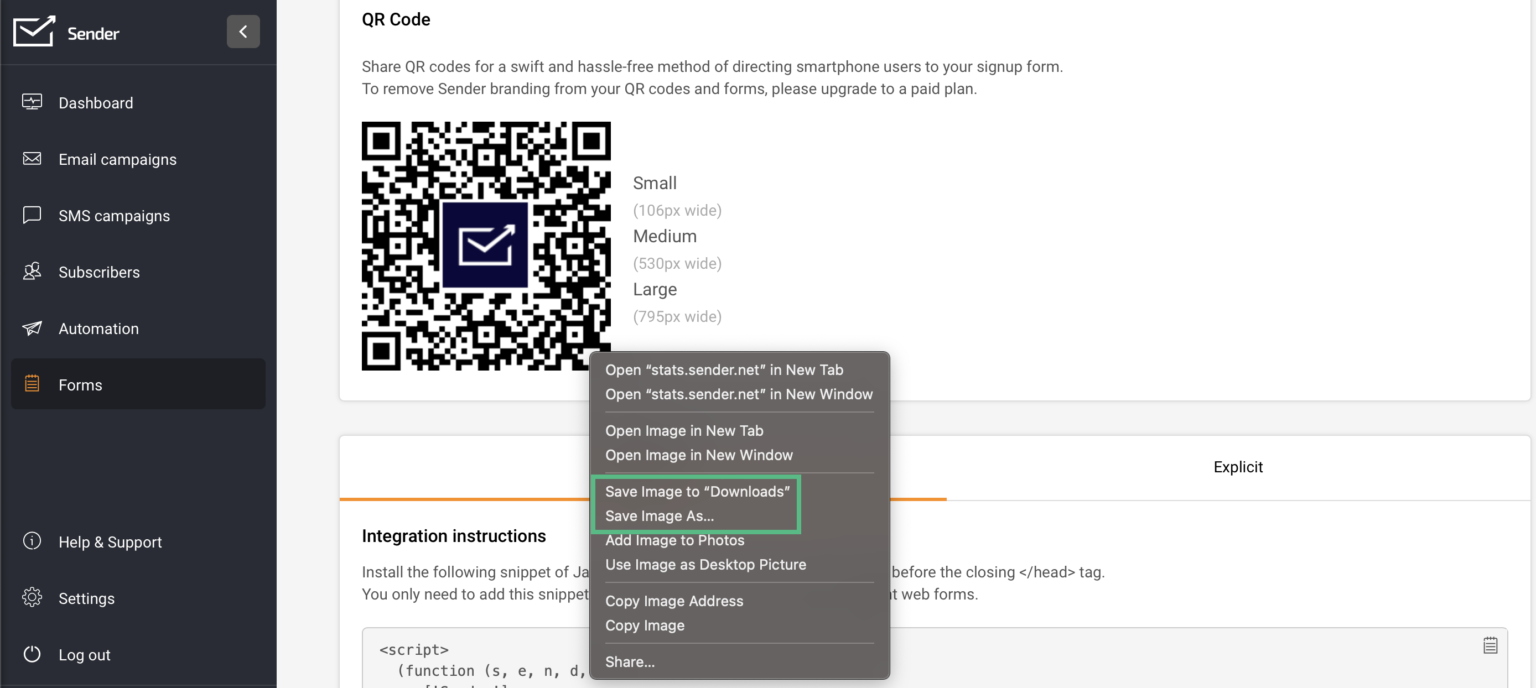Open SMS campaigns from the sidebar

31,215
